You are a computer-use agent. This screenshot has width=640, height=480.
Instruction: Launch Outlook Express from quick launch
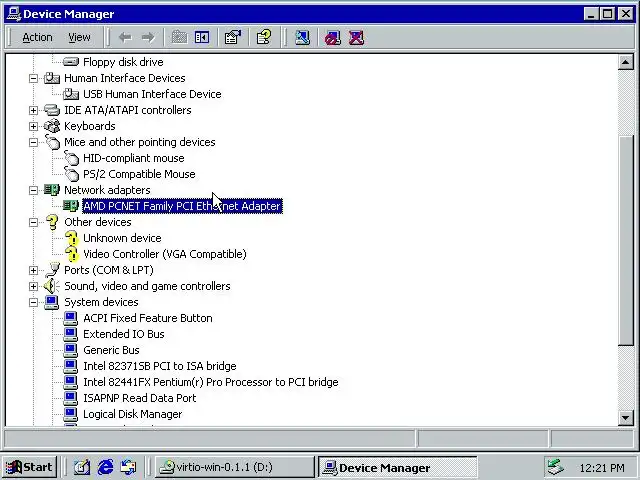point(129,467)
